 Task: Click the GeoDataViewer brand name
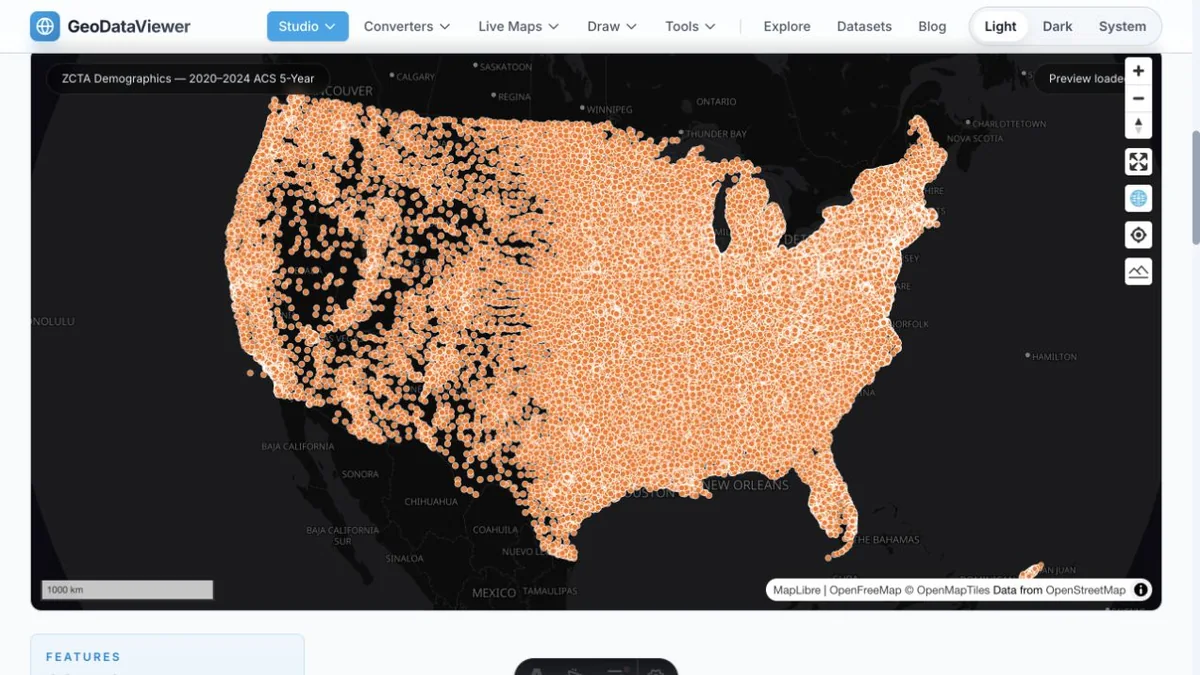point(129,26)
